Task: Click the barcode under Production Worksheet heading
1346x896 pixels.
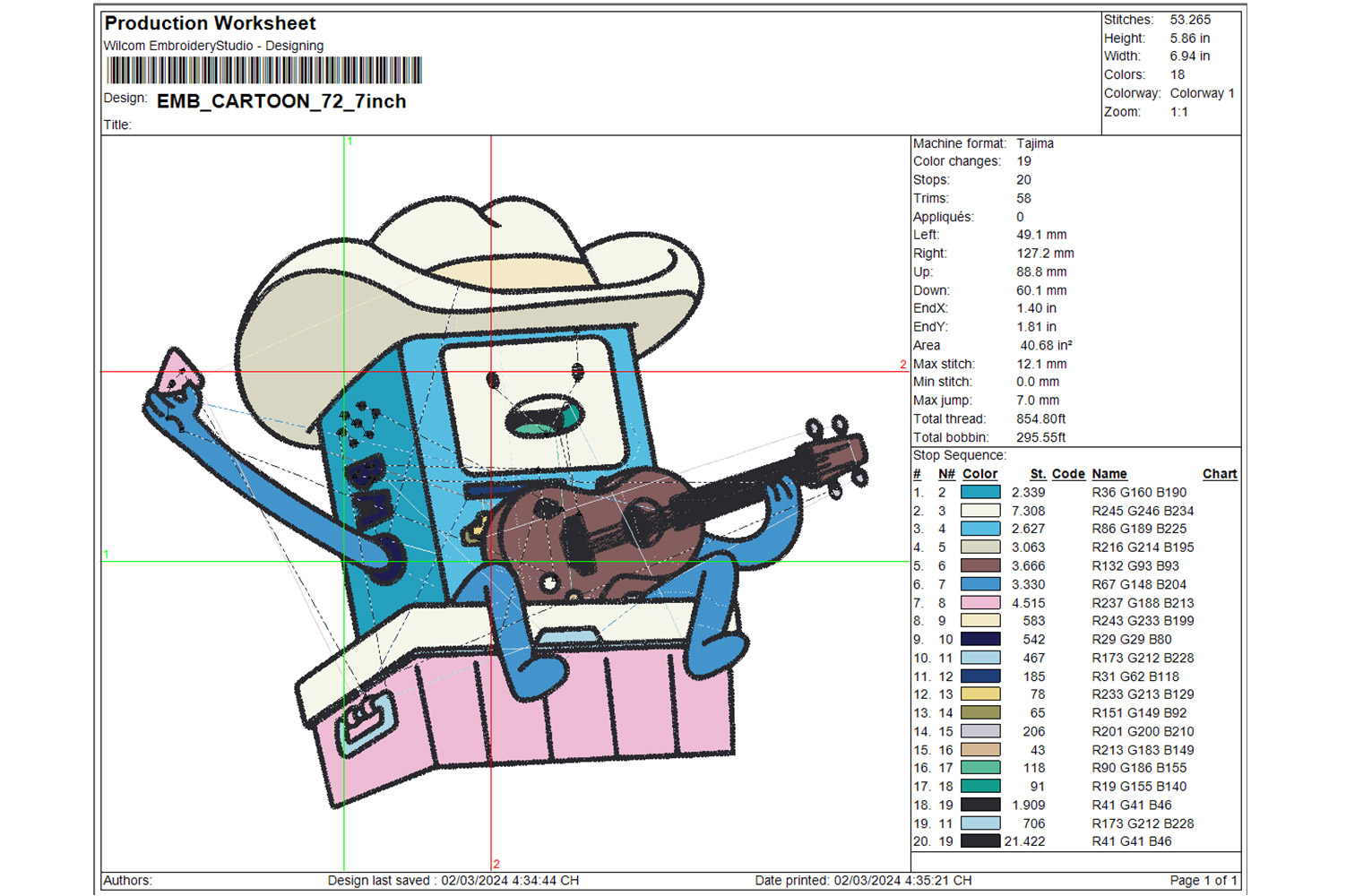Action: [263, 71]
